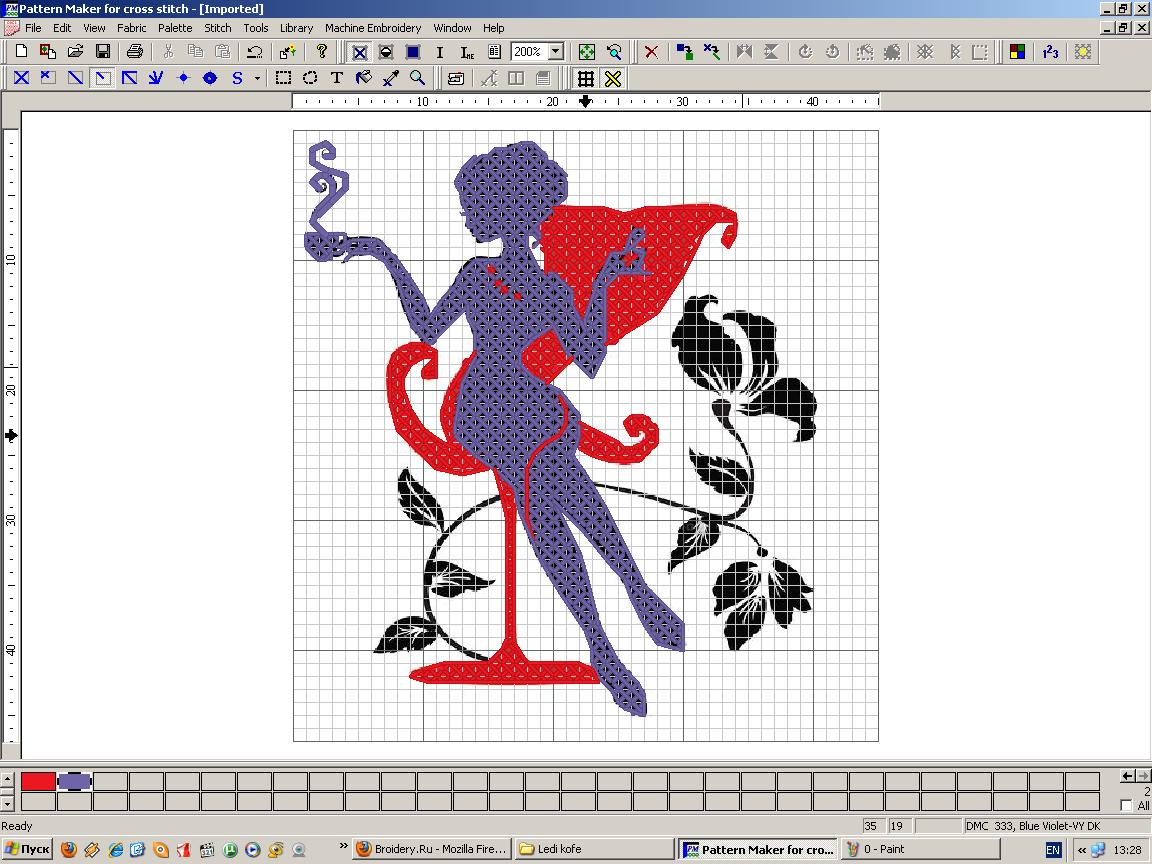Switch to the Broidery.Ru Firefox taskbar button
1152x864 pixels.
coord(432,849)
